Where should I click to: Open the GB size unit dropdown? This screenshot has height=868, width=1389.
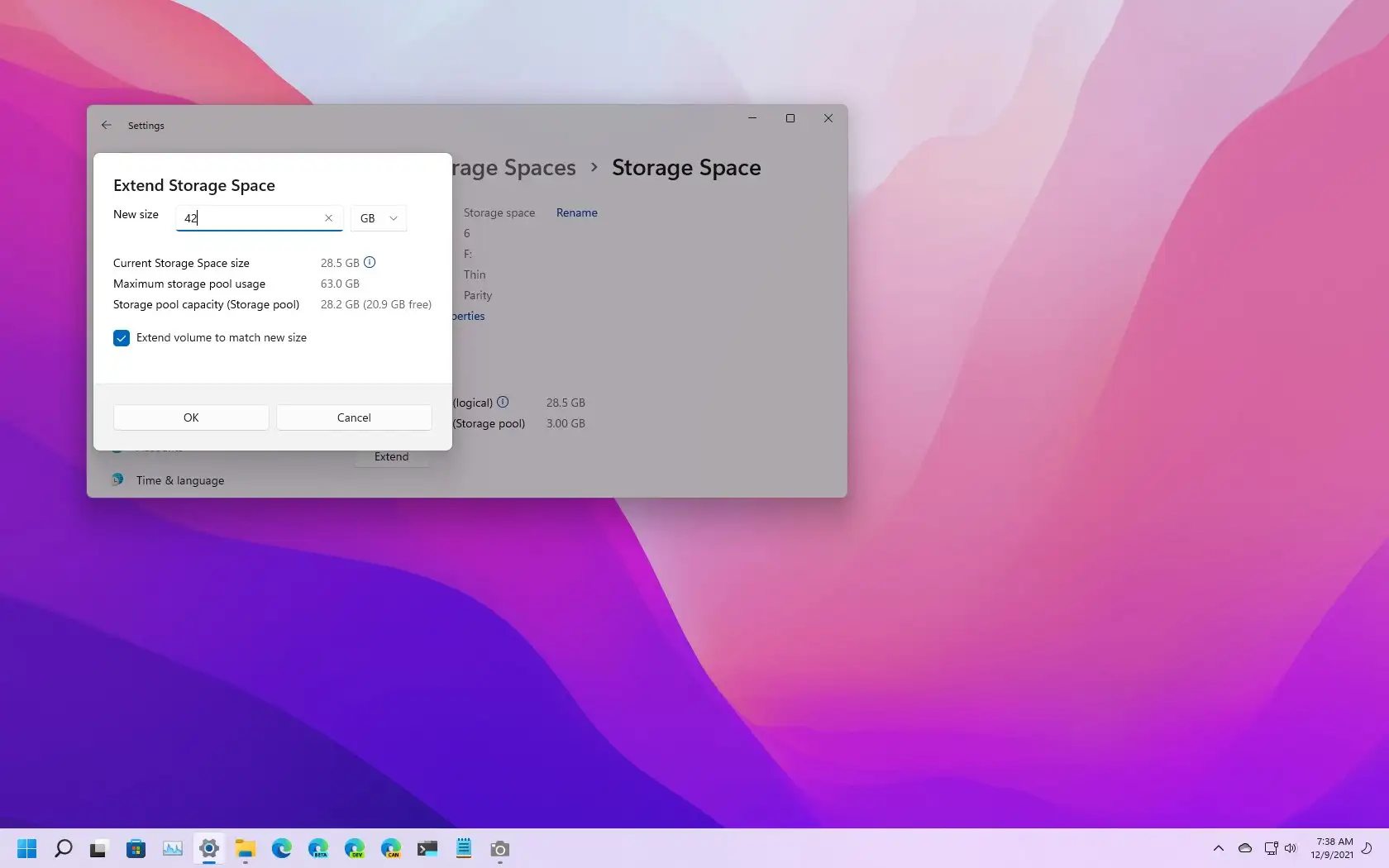coord(379,218)
